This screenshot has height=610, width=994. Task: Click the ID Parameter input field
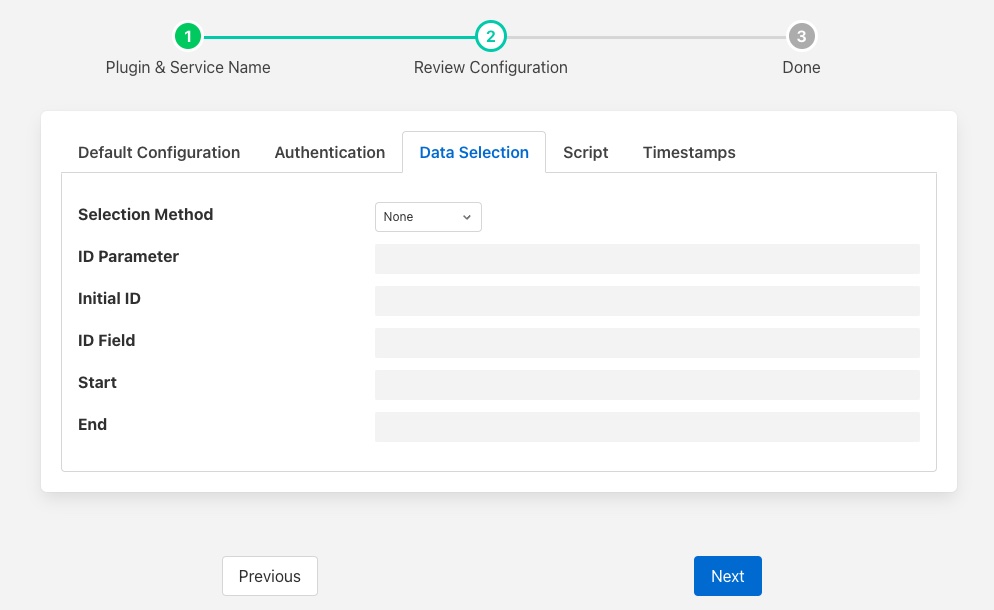tap(646, 259)
